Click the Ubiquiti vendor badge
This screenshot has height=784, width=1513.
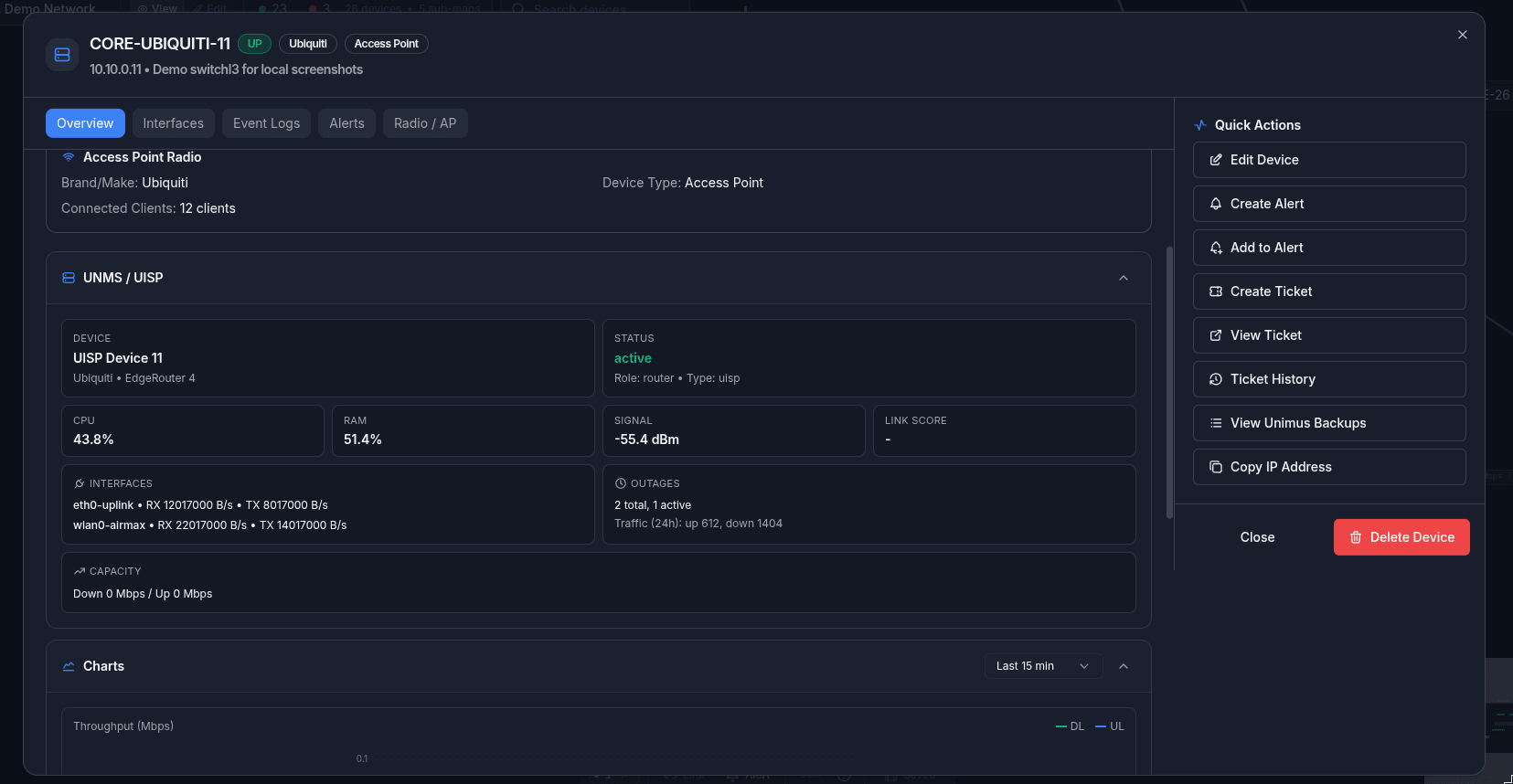coord(308,44)
